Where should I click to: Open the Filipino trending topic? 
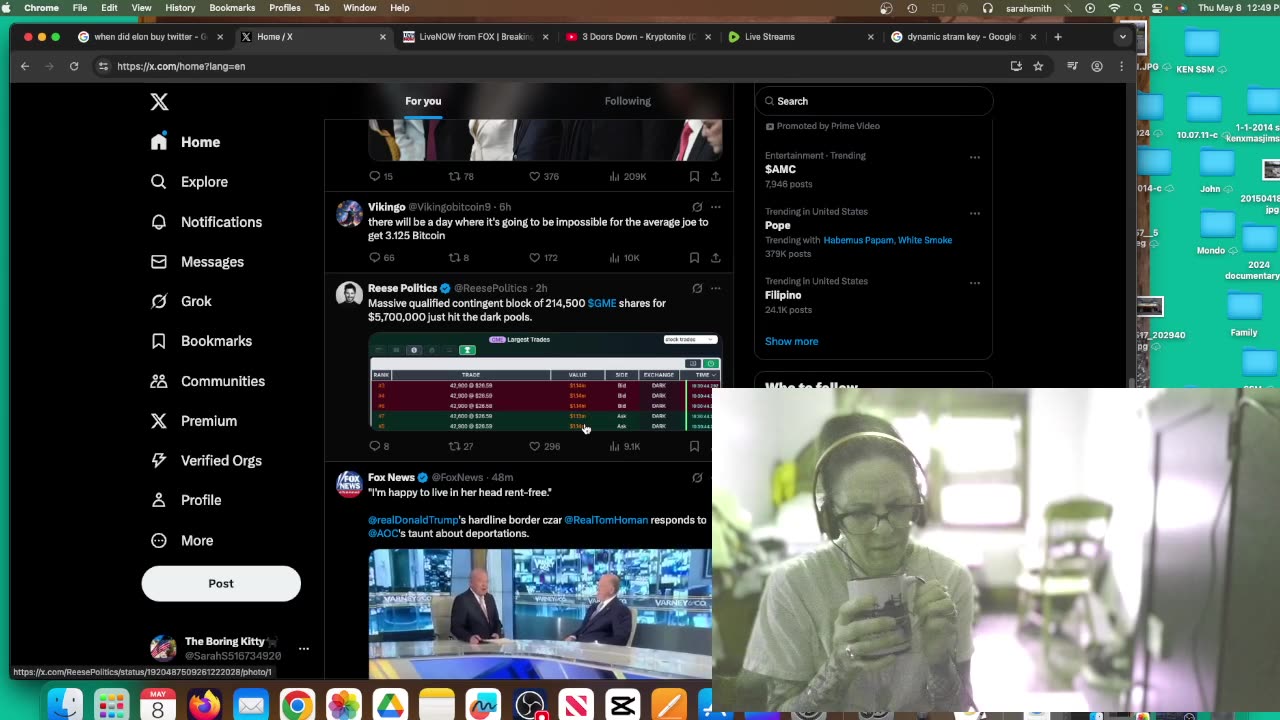(x=783, y=296)
